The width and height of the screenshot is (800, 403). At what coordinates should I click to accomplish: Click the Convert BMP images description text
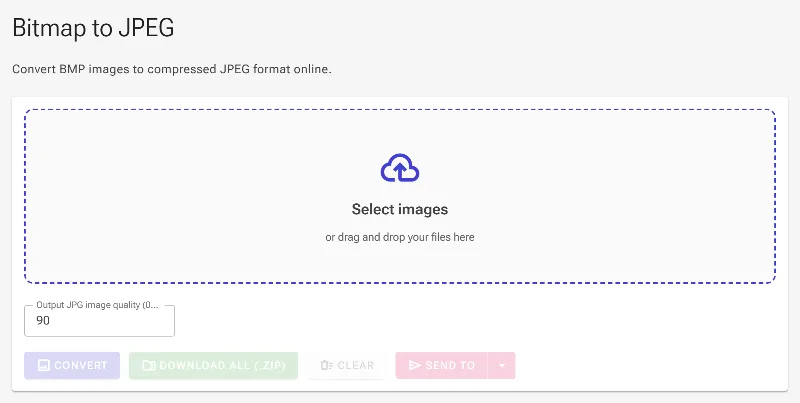click(172, 69)
